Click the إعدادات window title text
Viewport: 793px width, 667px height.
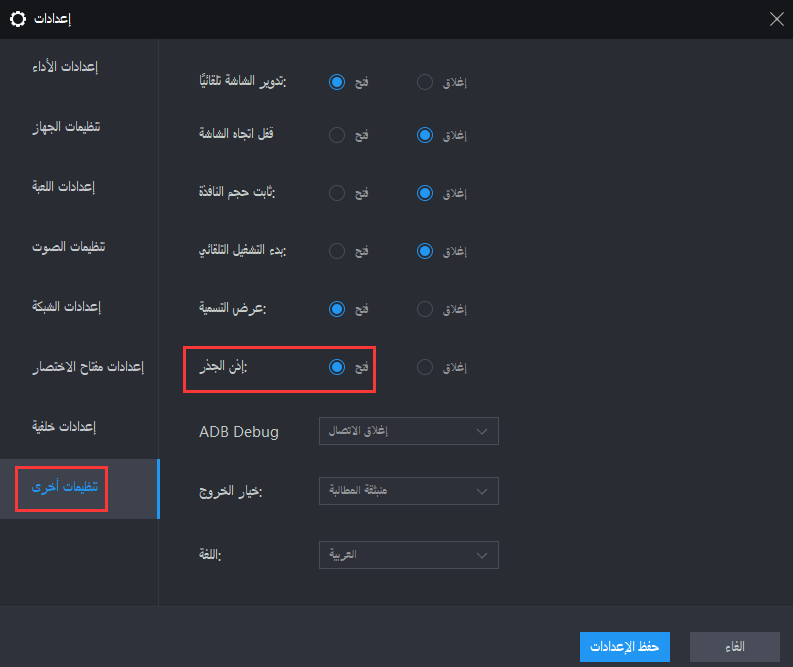52,19
